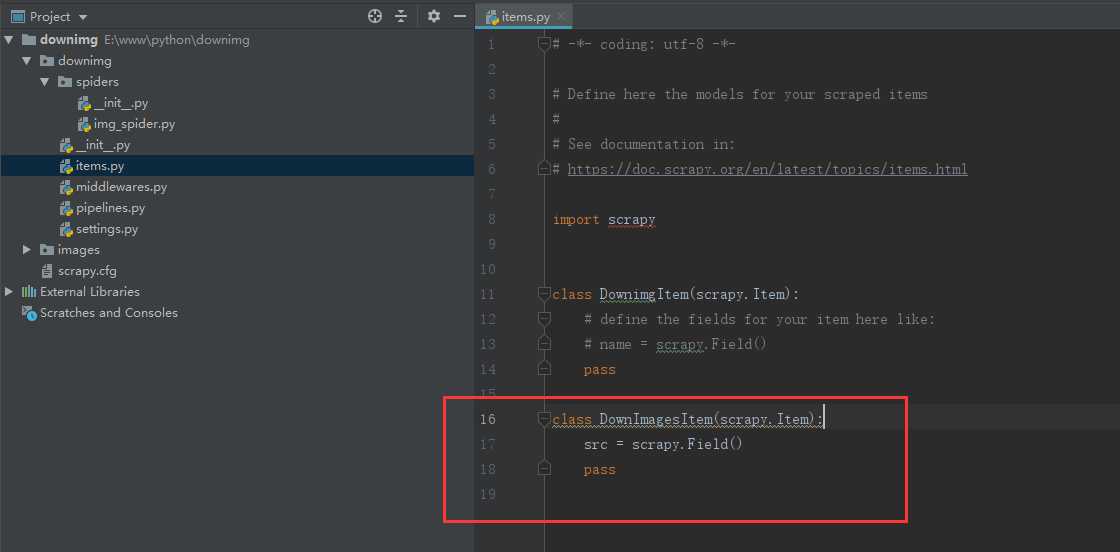Hide the Project panel with minus icon
This screenshot has height=552, width=1120.
pos(460,16)
